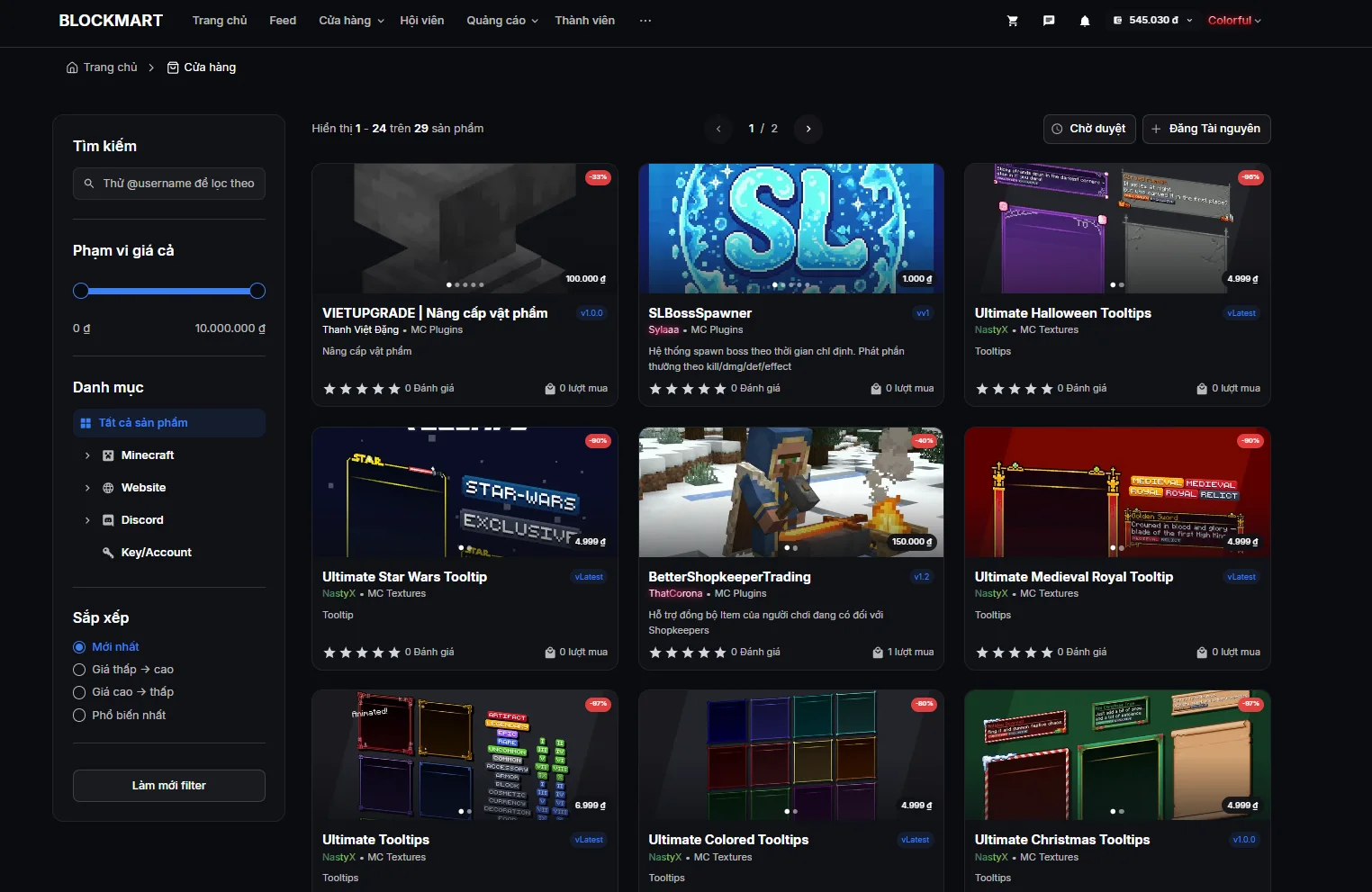1372x892 pixels.
Task: Click the maximum price slider handle
Action: click(257, 291)
